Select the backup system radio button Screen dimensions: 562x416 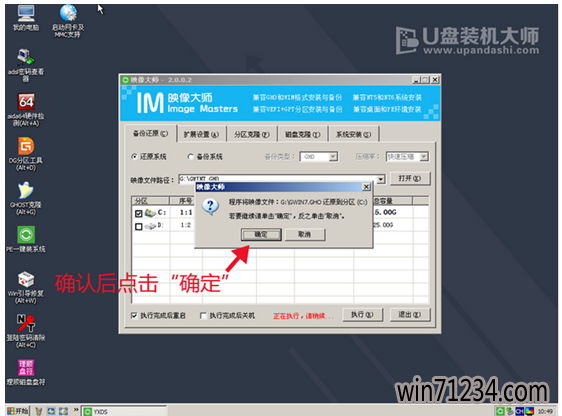pos(191,157)
